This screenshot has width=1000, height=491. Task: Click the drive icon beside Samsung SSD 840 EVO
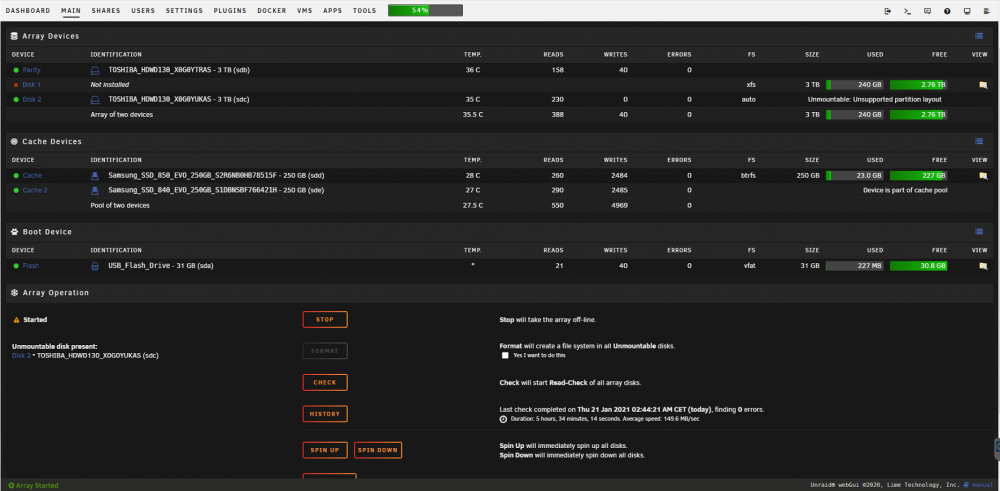[x=95, y=191]
